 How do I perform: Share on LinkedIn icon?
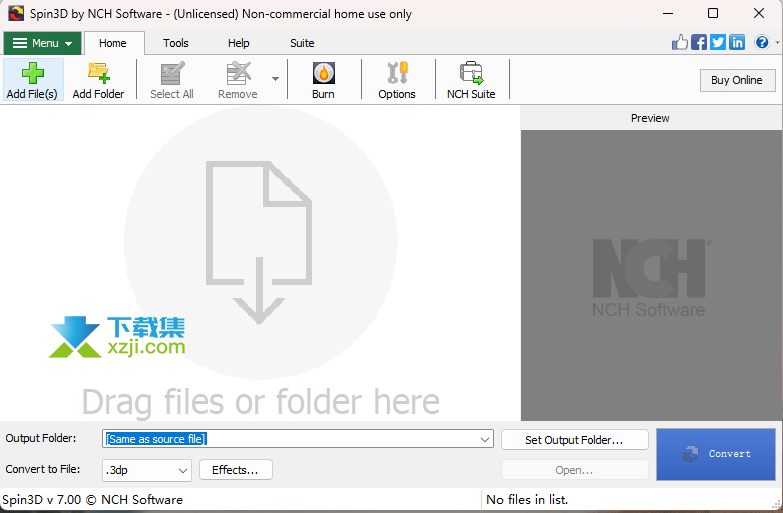[737, 42]
